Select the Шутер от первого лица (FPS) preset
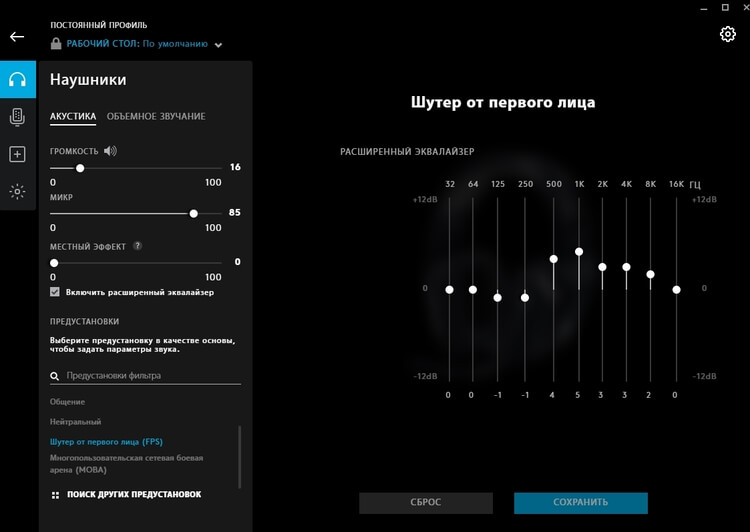Image resolution: width=750 pixels, height=532 pixels. coord(106,442)
